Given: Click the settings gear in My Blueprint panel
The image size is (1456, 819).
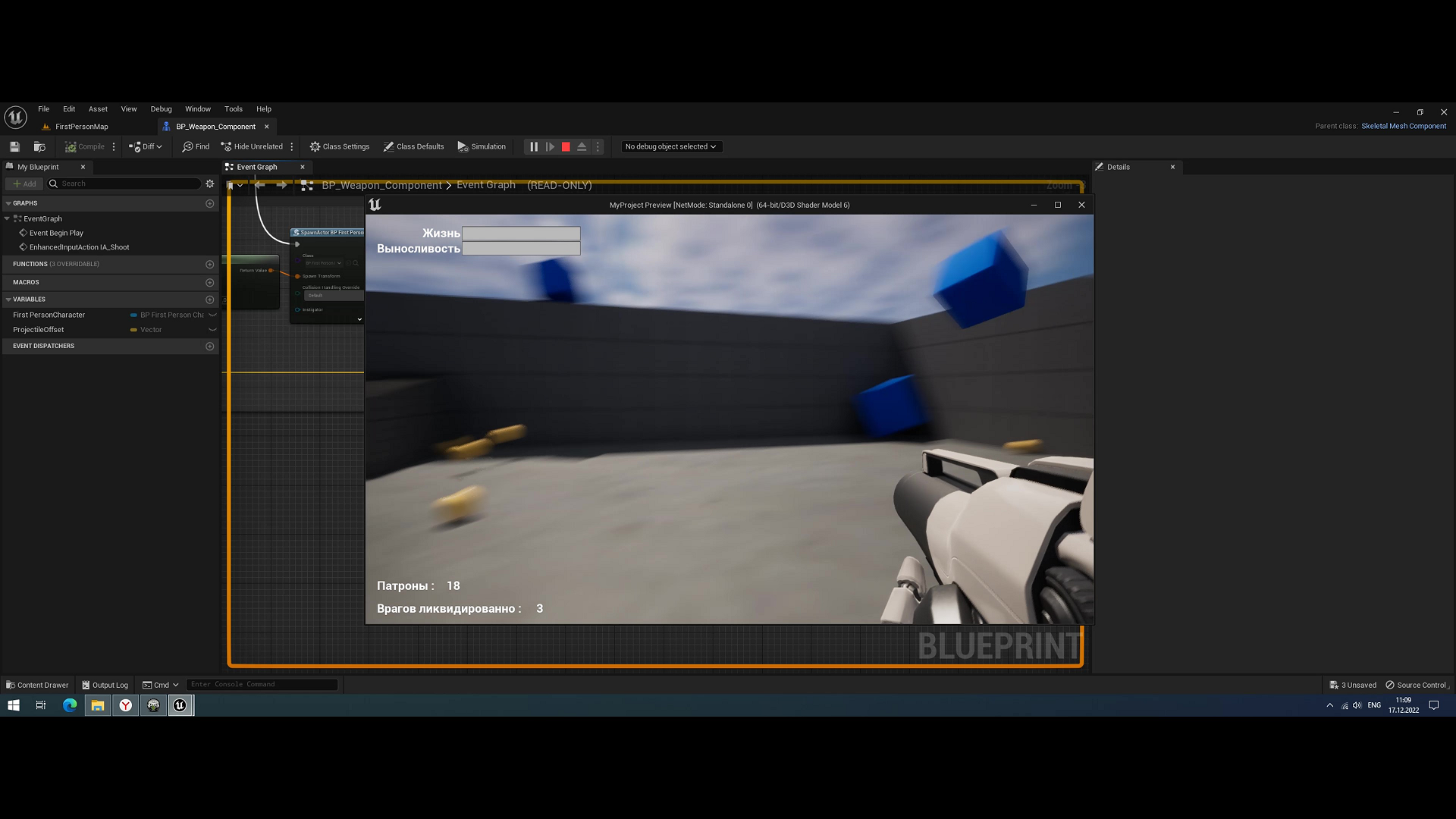Looking at the screenshot, I should 210,184.
